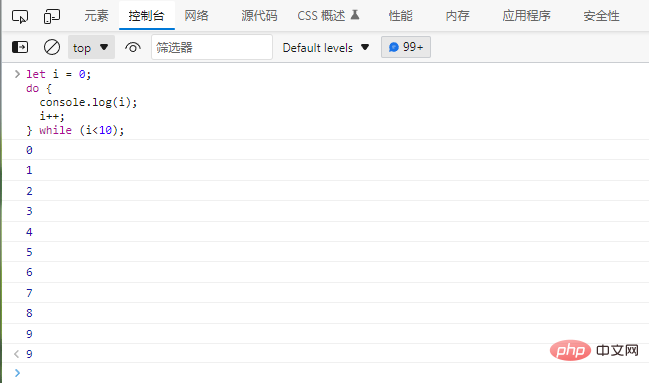Viewport: 649px width, 383px height.
Task: Open the 源代码 tab
Action: (x=259, y=16)
